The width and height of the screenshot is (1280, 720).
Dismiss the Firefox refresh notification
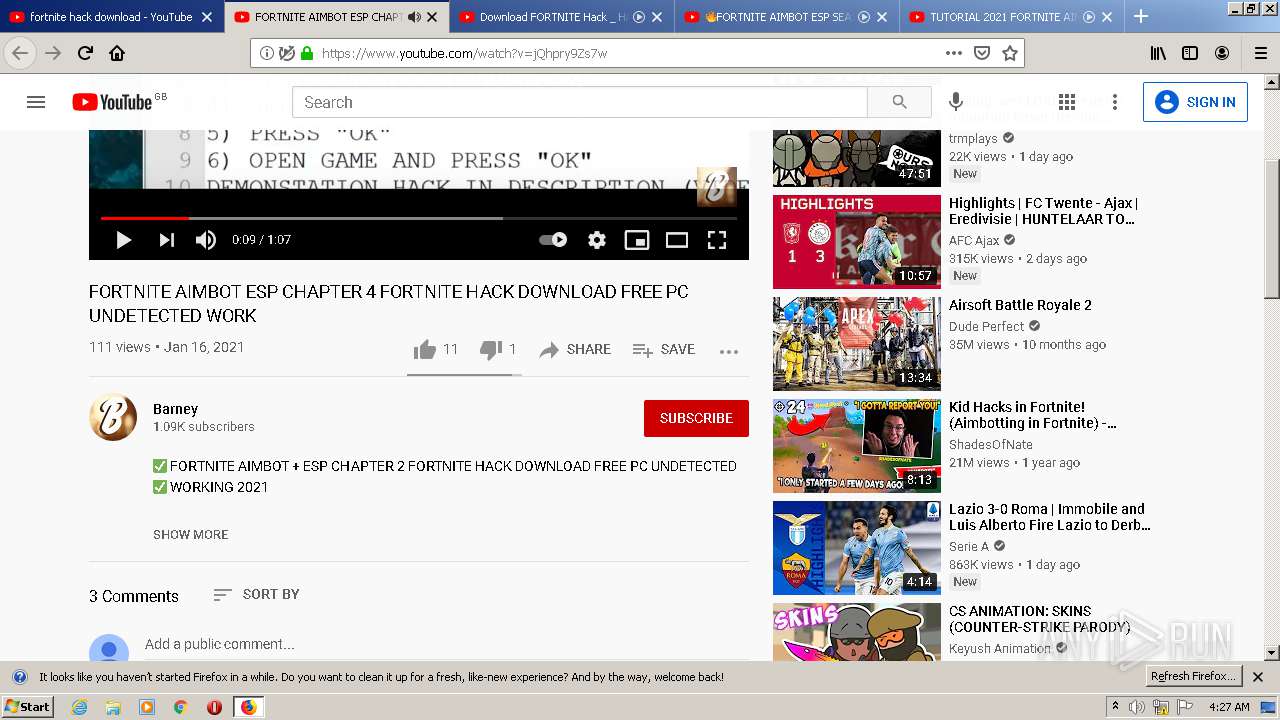point(1258,677)
